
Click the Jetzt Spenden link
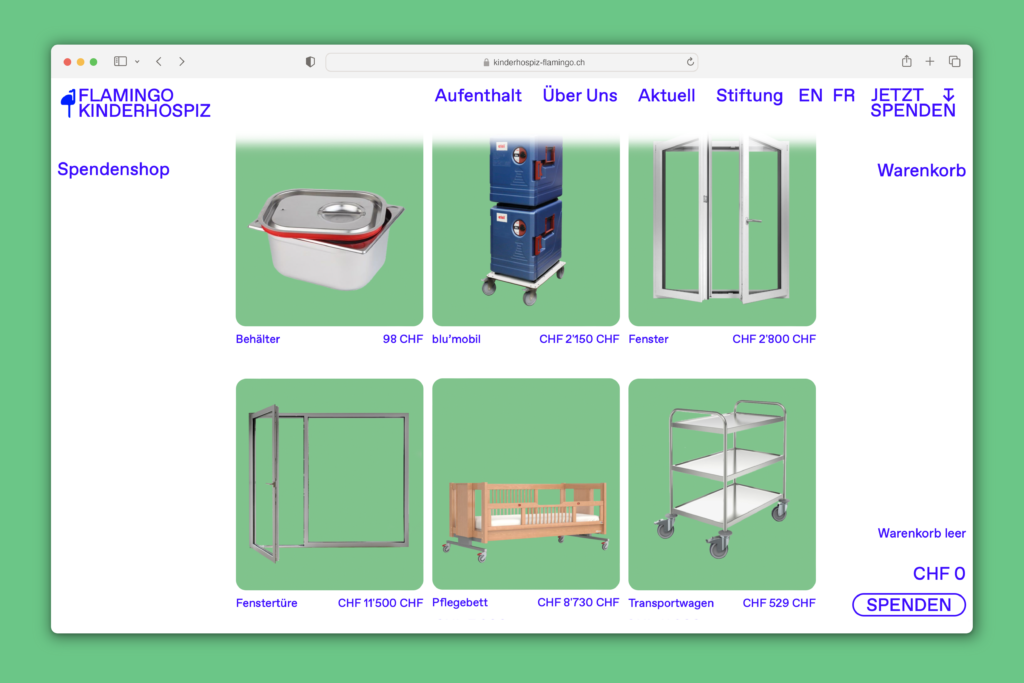912,103
